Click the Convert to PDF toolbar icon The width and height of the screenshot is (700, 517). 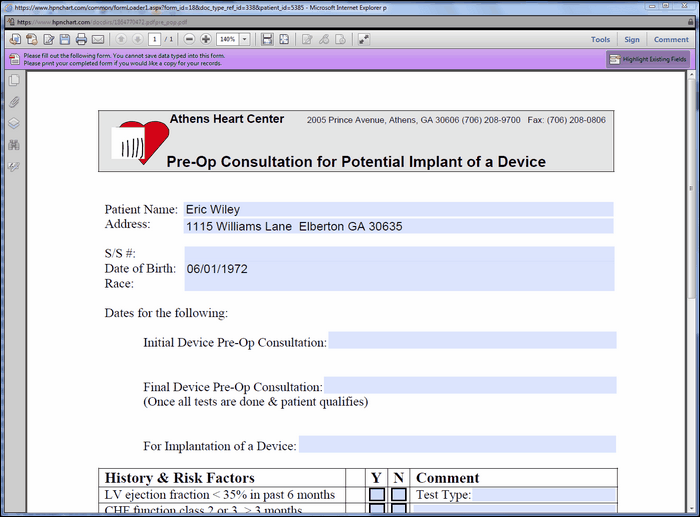coord(15,39)
